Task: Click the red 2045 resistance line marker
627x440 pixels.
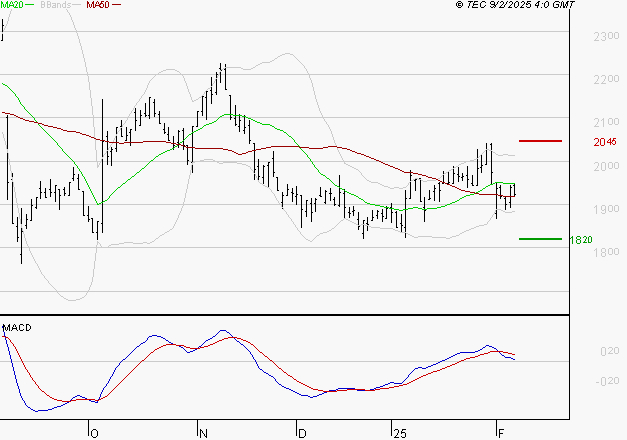Action: pos(540,141)
